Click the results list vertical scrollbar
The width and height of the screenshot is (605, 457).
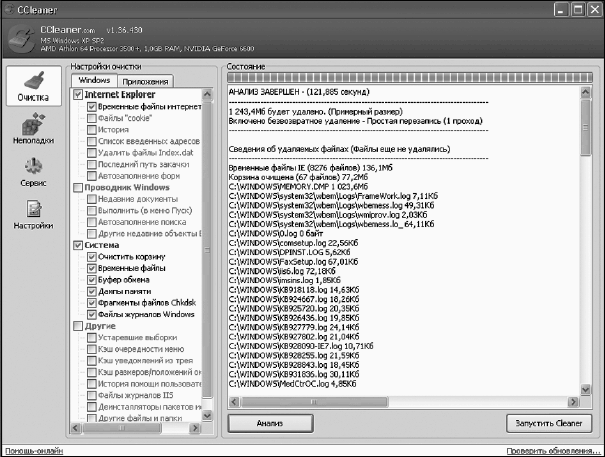(x=585, y=250)
